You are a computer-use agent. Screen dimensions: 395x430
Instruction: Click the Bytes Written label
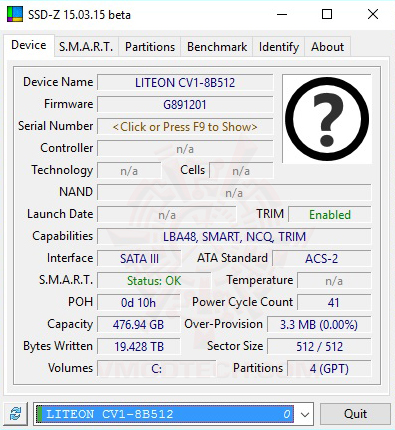58,346
